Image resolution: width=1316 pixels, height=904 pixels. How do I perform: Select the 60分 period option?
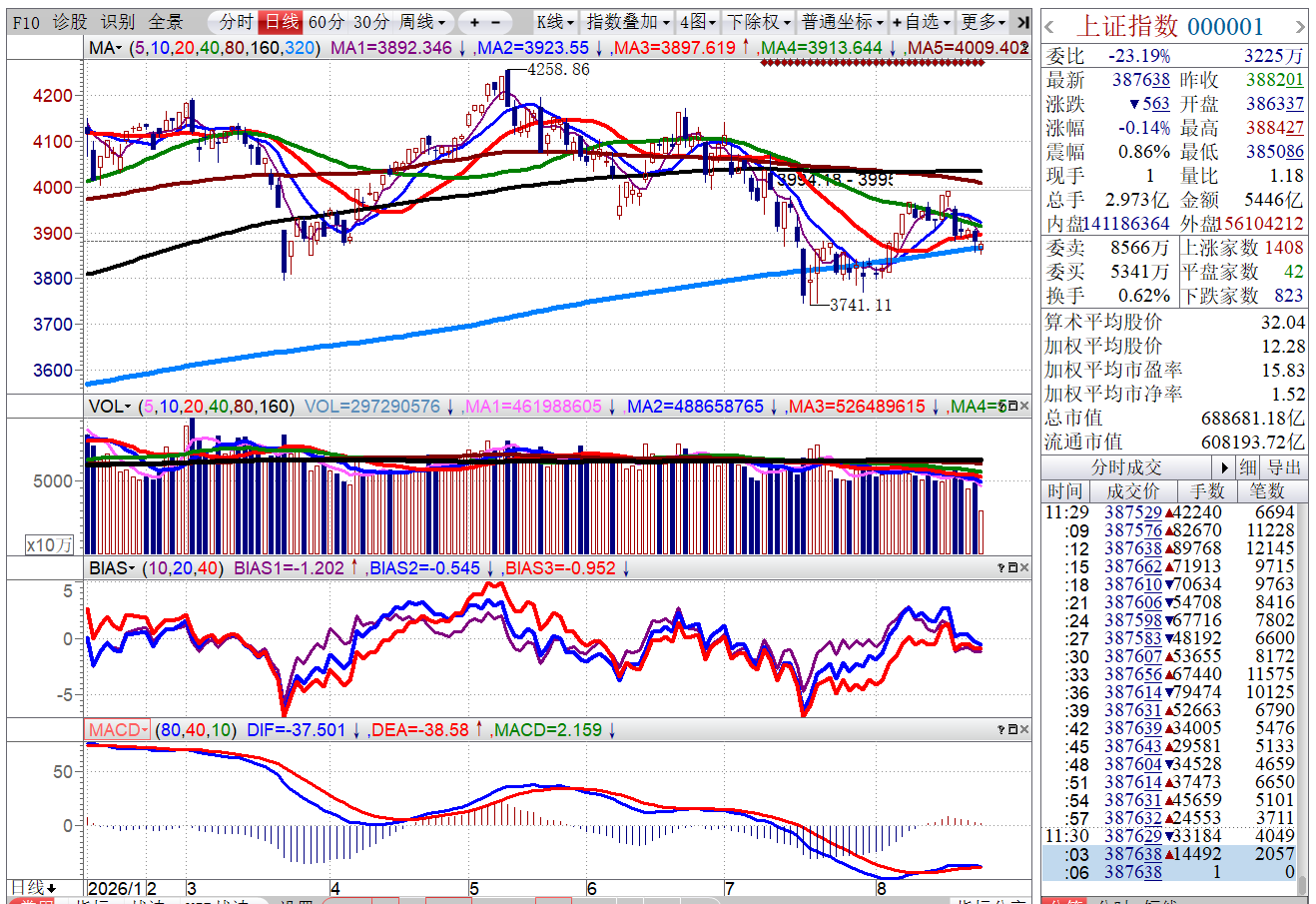coord(326,21)
